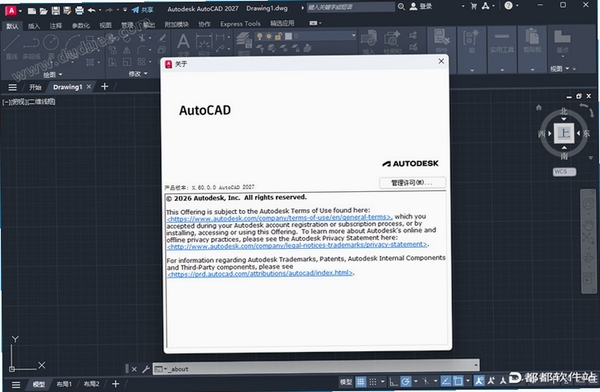This screenshot has width=600, height=392.
Task: Open the Autodesk general-terms hyperlink
Action: [279, 217]
